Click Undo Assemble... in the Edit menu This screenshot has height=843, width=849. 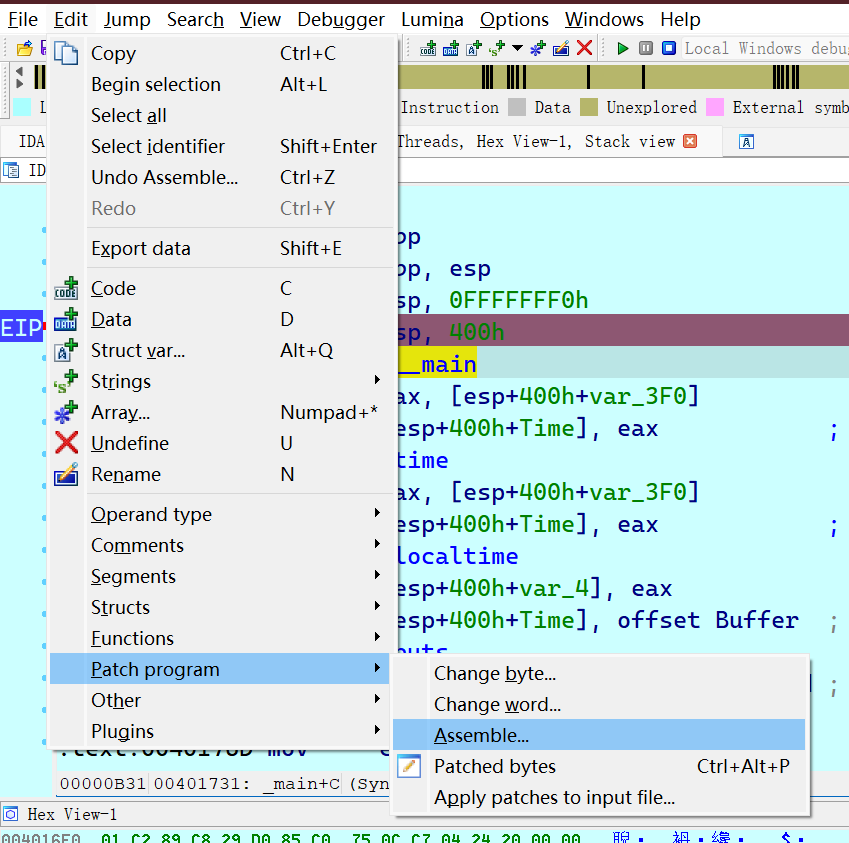(165, 177)
